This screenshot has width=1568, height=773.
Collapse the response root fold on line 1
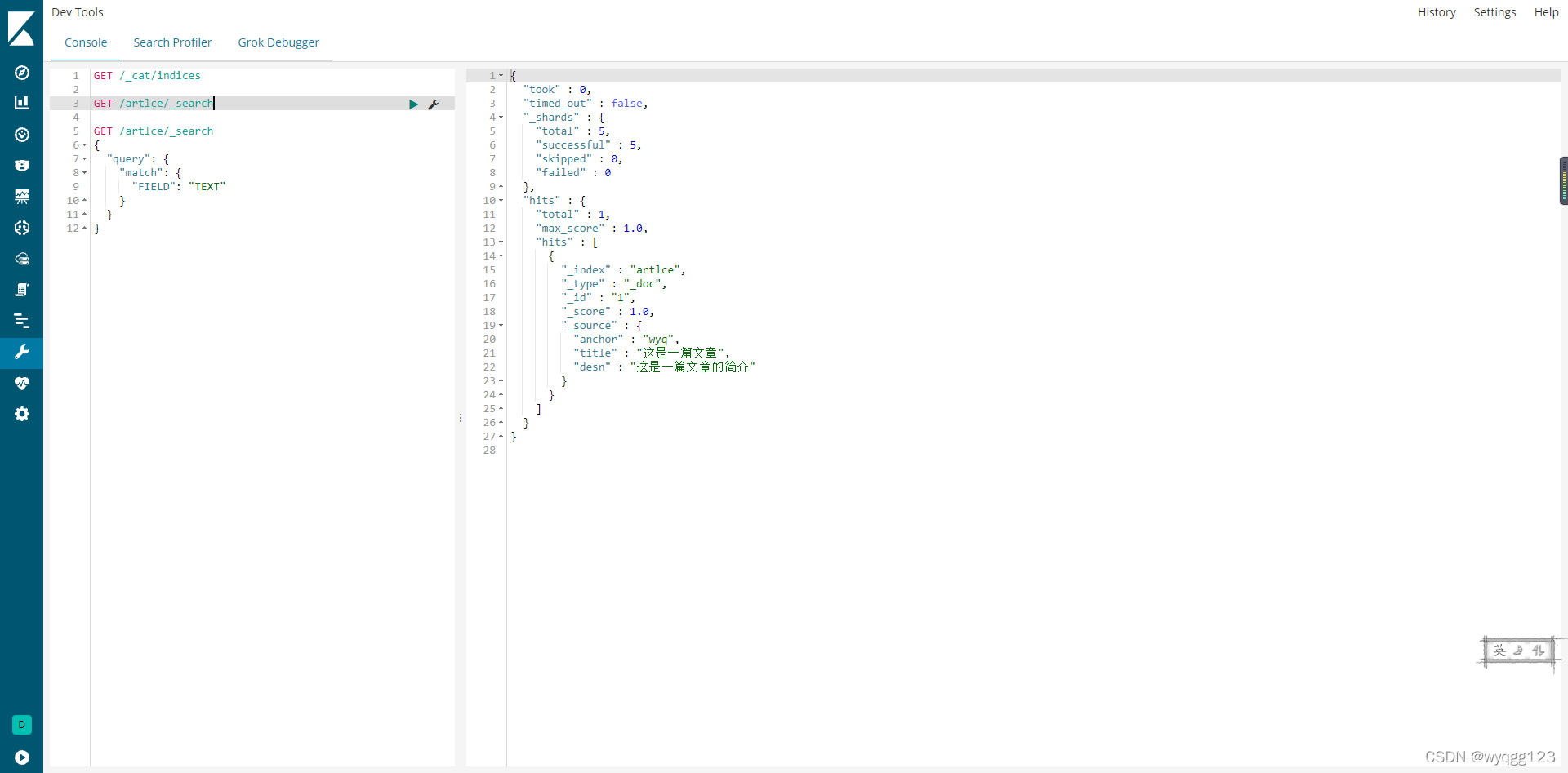coord(501,76)
